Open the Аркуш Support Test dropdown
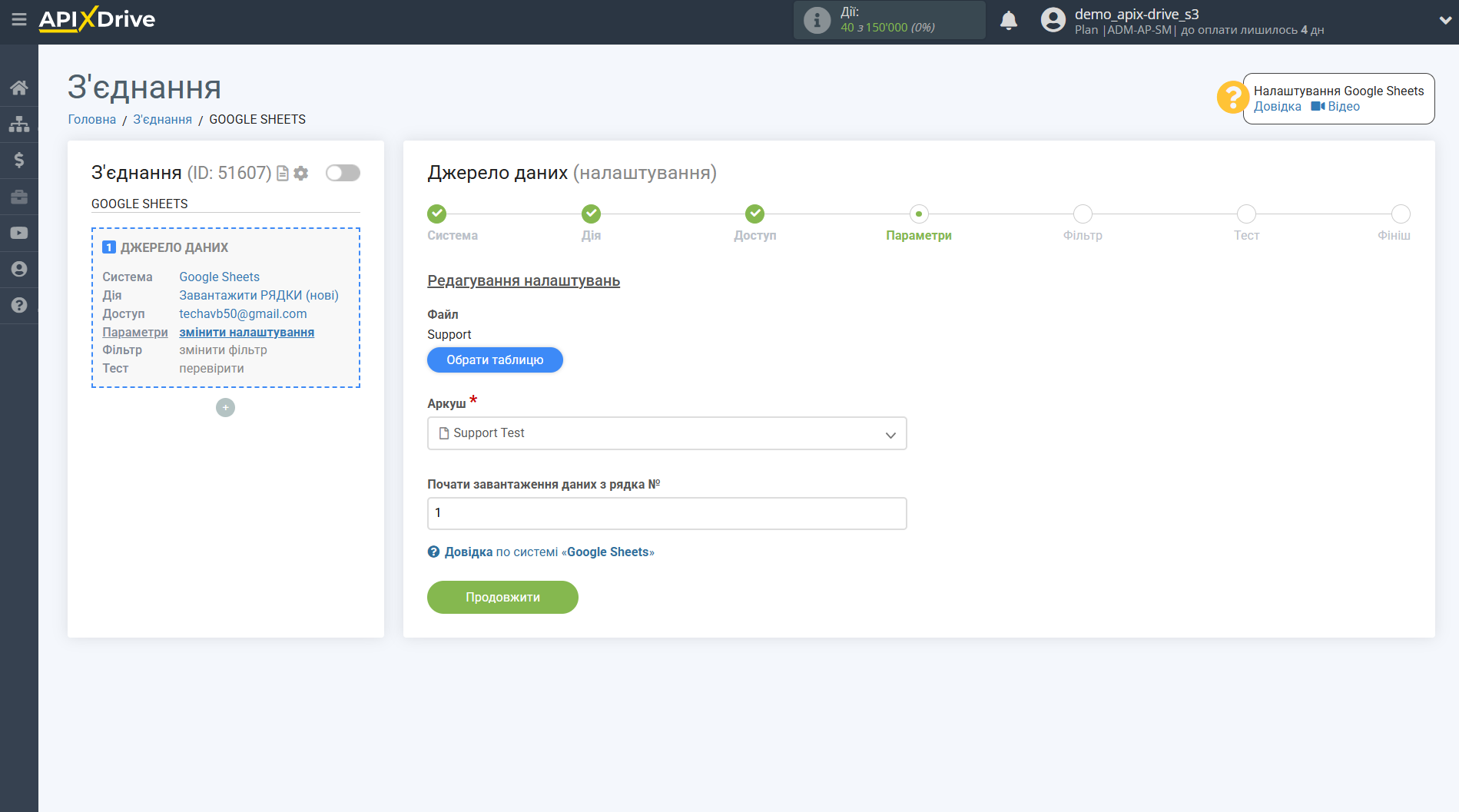The height and width of the screenshot is (812, 1459). tap(667, 433)
